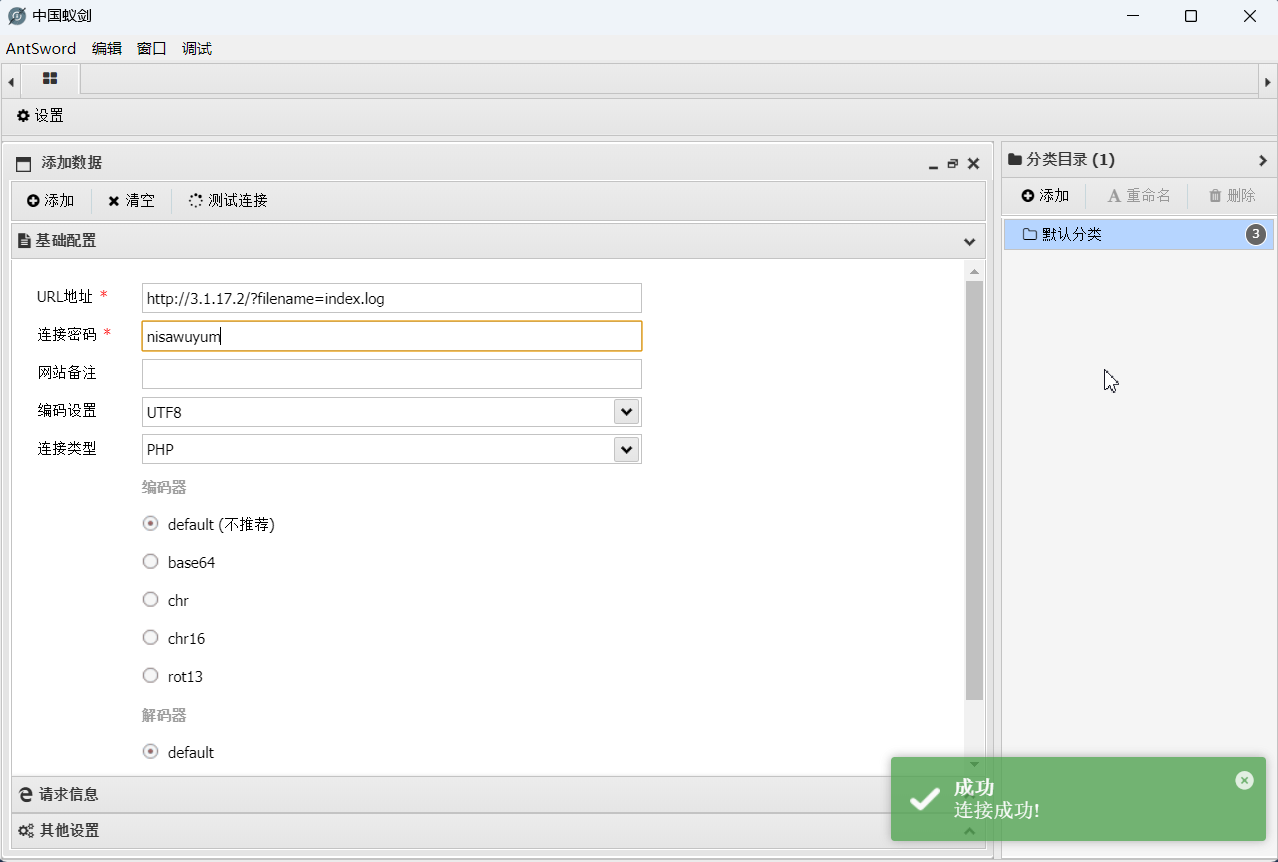Select the base64 encoder option
Image resolution: width=1278 pixels, height=862 pixels.
151,562
